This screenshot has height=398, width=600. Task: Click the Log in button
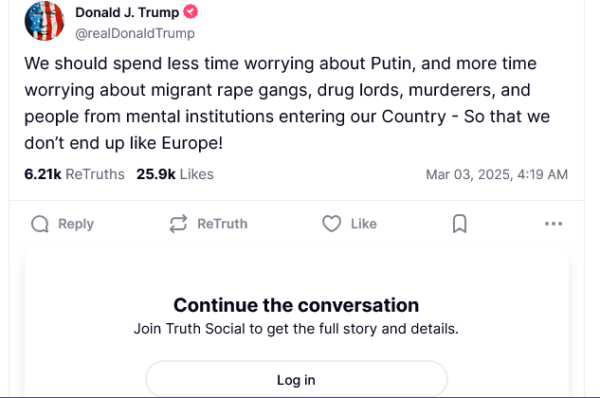[x=296, y=379]
